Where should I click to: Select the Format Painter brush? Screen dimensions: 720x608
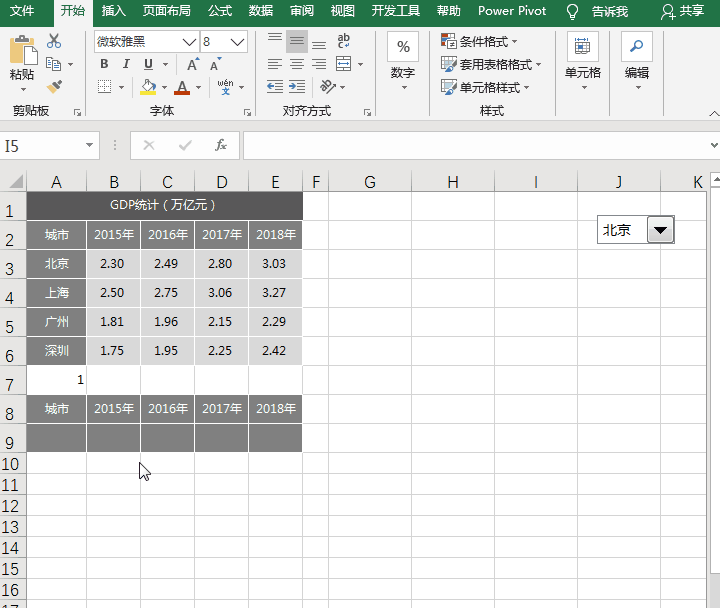(x=54, y=86)
